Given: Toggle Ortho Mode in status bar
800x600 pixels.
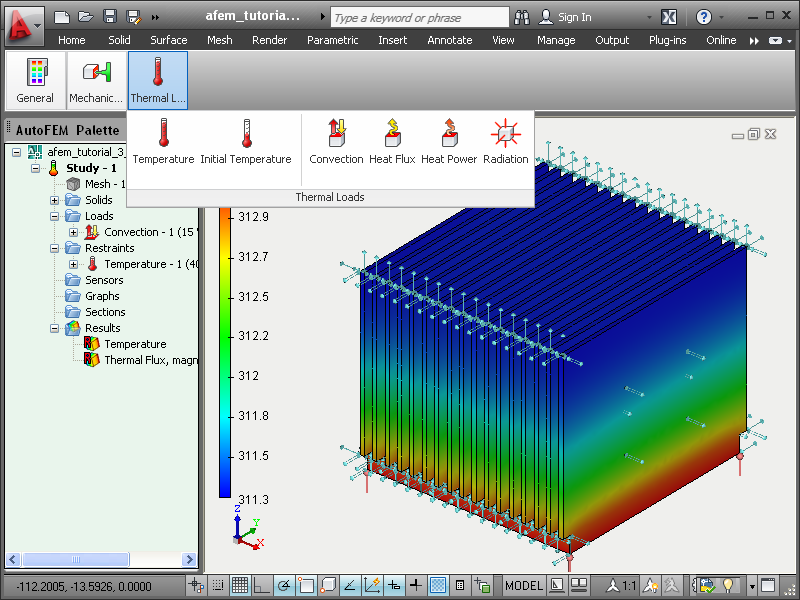Looking at the screenshot, I should [x=261, y=585].
